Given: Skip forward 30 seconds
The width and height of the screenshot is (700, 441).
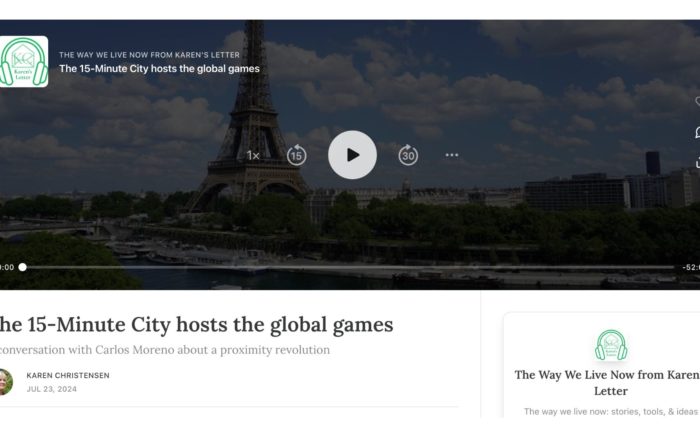Looking at the screenshot, I should click(x=408, y=155).
